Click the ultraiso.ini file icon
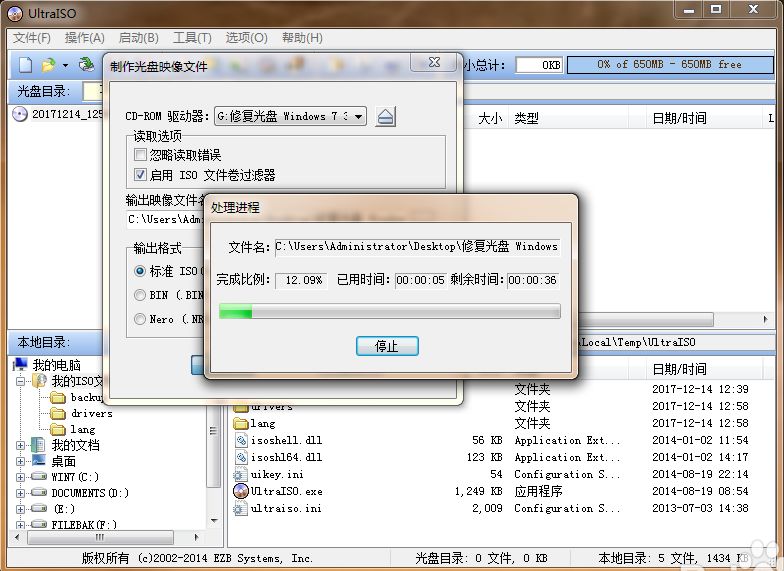This screenshot has height=571, width=784. click(240, 508)
